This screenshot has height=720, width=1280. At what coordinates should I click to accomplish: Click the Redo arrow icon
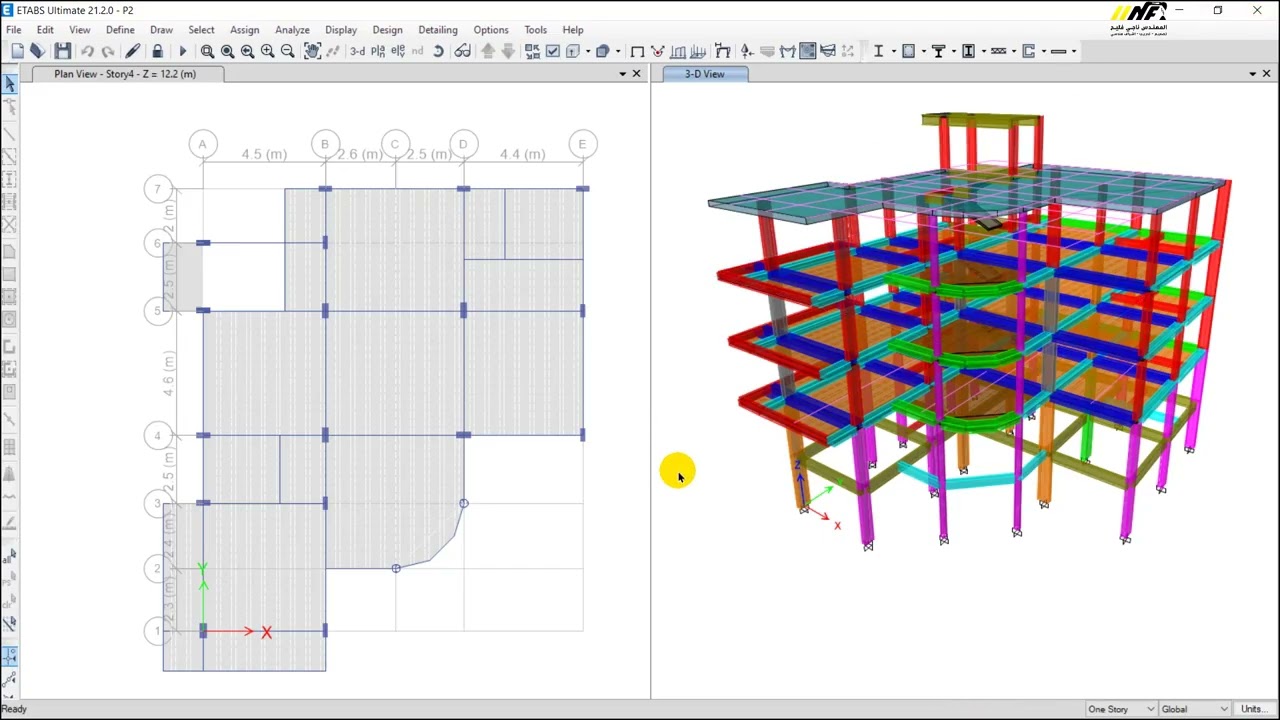pyautogui.click(x=107, y=51)
